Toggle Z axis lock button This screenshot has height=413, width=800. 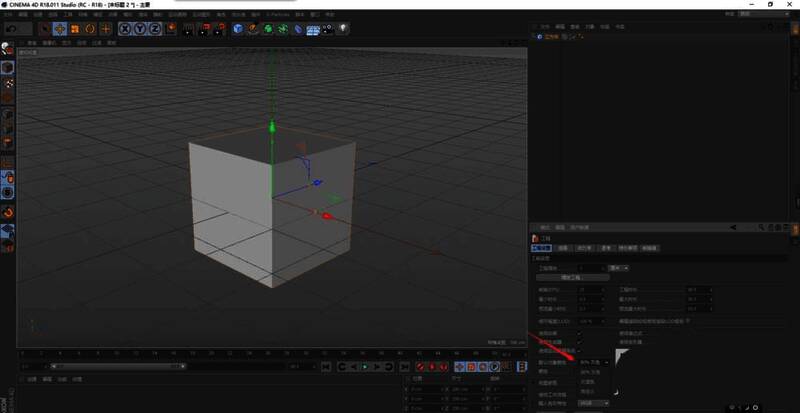157,29
